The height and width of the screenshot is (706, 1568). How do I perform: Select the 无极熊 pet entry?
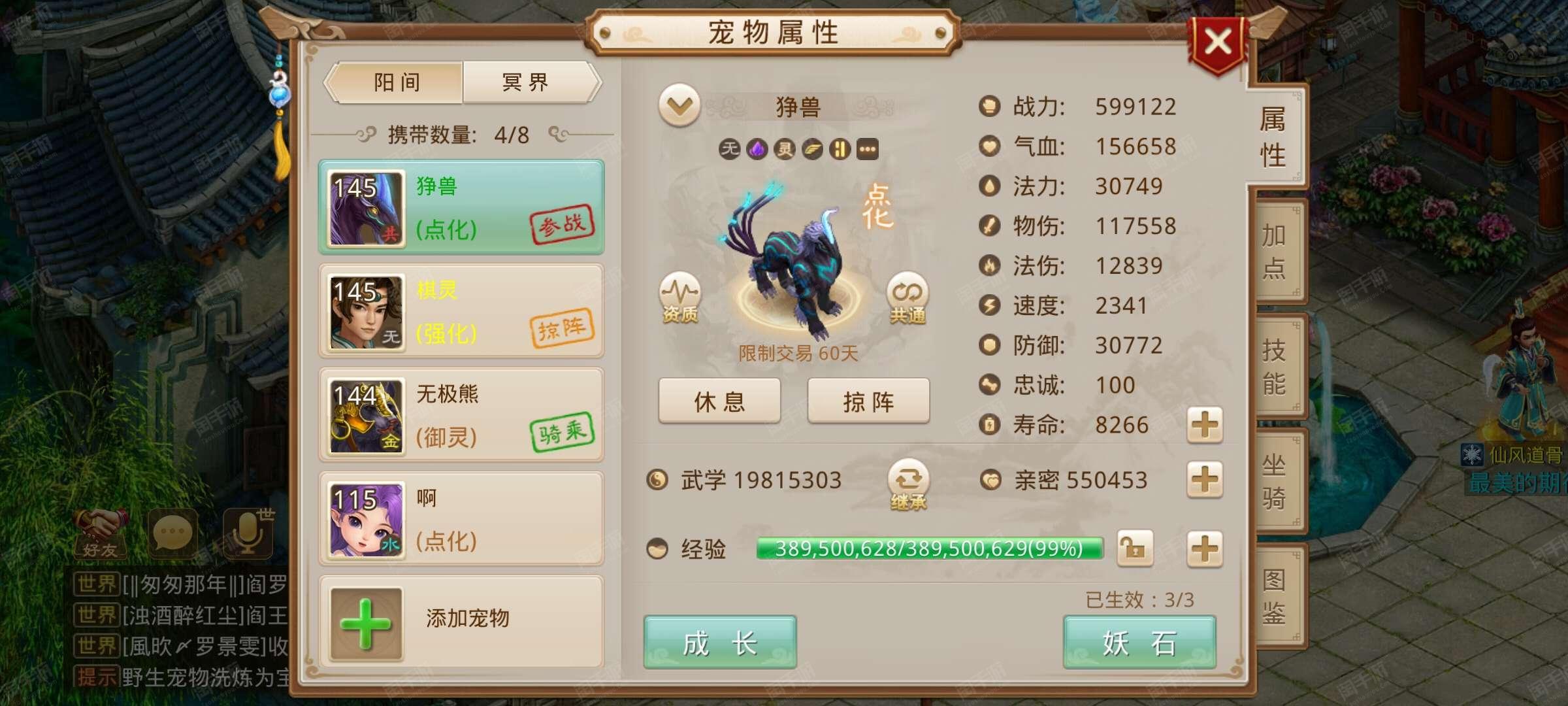(461, 415)
